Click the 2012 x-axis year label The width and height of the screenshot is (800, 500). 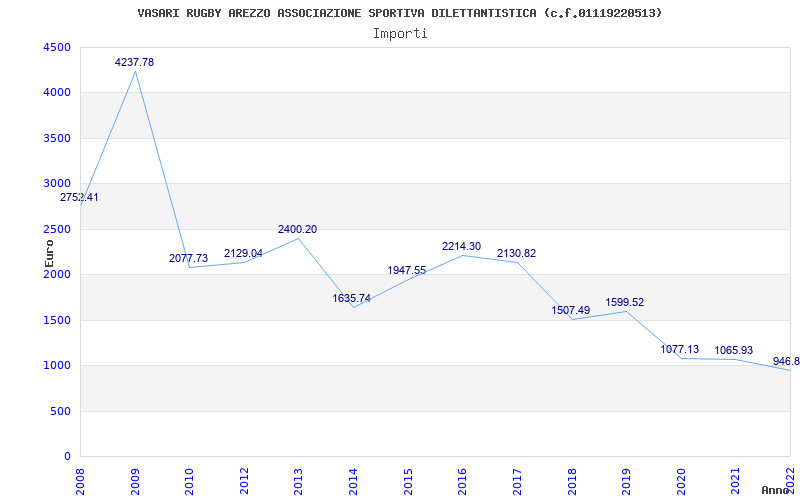244,480
